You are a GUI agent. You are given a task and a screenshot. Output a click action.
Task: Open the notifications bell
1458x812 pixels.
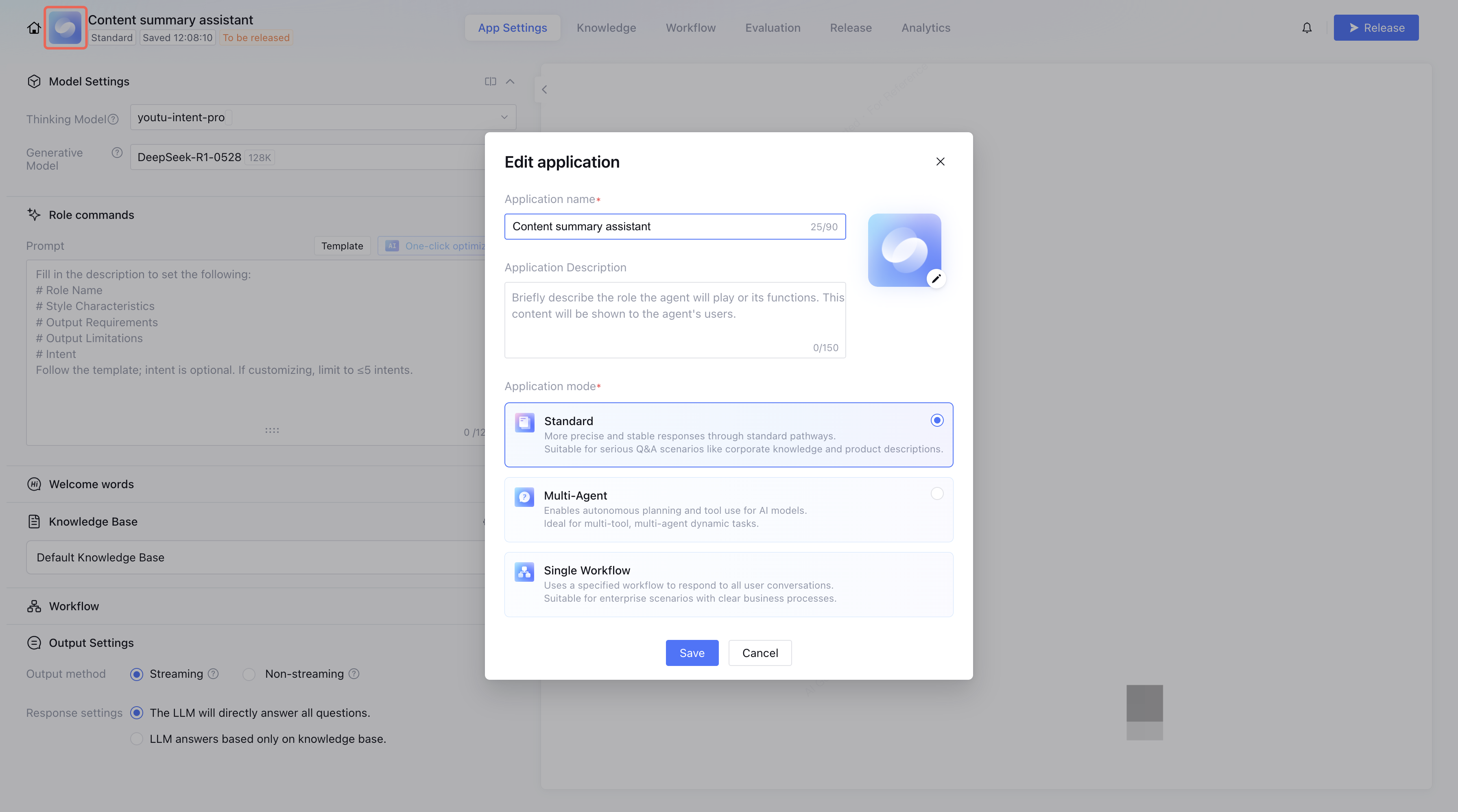[x=1306, y=28]
